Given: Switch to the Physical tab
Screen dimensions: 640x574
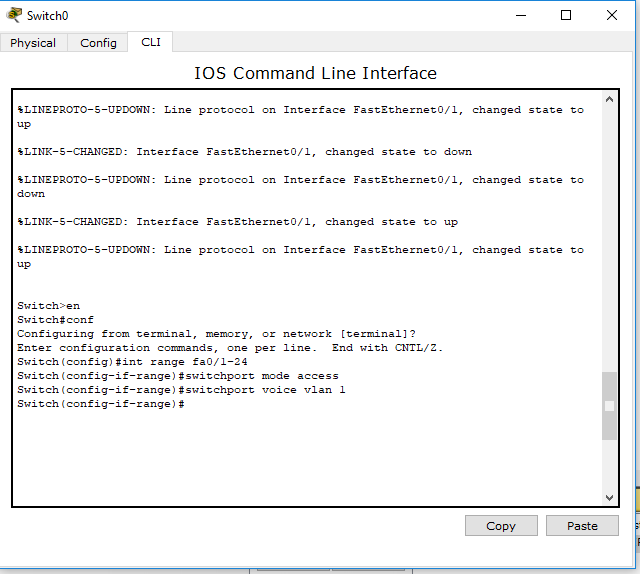Looking at the screenshot, I should [x=33, y=43].
